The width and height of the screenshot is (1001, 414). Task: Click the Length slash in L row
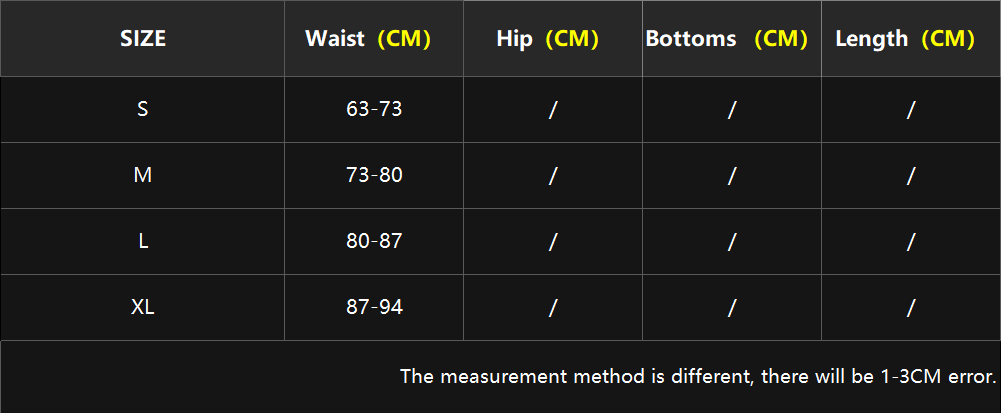coord(911,242)
